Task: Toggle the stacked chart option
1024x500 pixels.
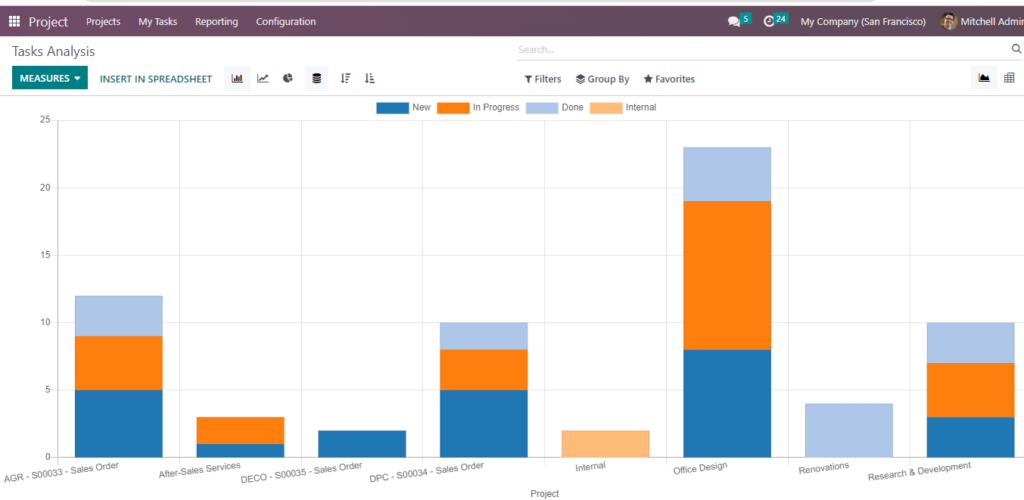Action: [317, 78]
